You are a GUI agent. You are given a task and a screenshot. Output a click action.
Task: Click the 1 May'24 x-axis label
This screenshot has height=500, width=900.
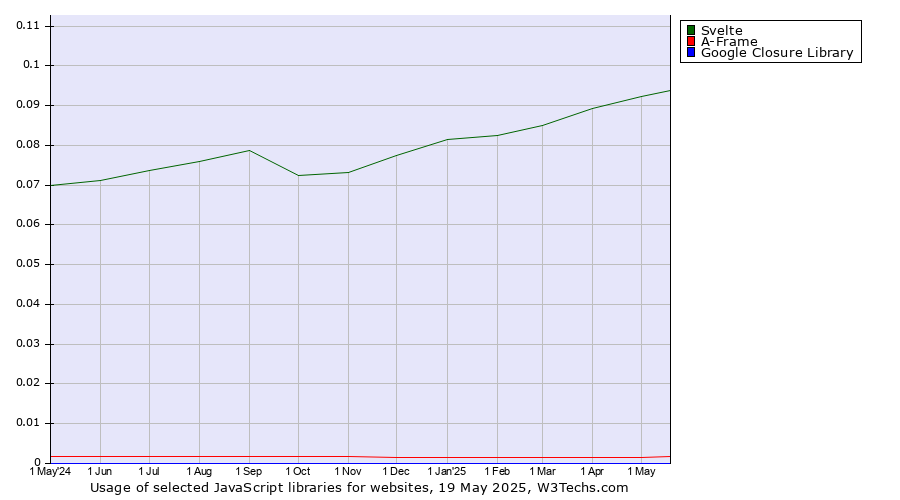(51, 471)
